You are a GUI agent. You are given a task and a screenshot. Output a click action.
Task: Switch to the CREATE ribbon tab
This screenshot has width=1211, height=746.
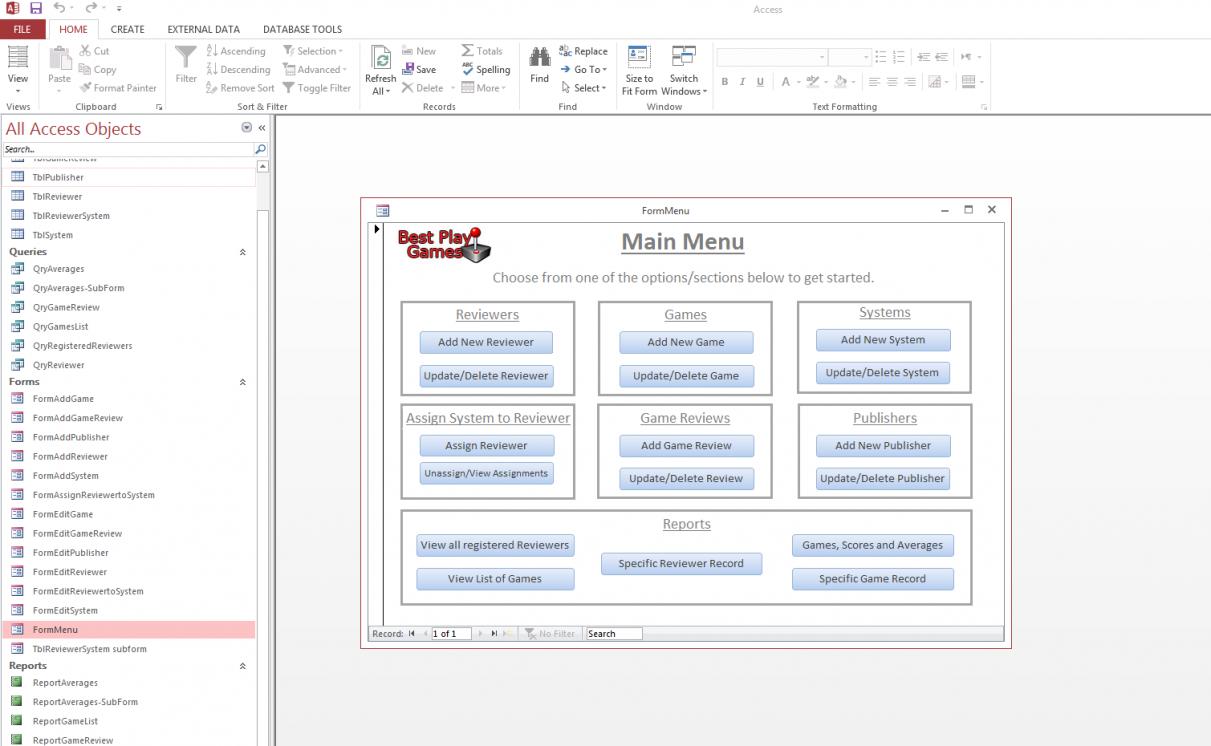[x=127, y=30]
